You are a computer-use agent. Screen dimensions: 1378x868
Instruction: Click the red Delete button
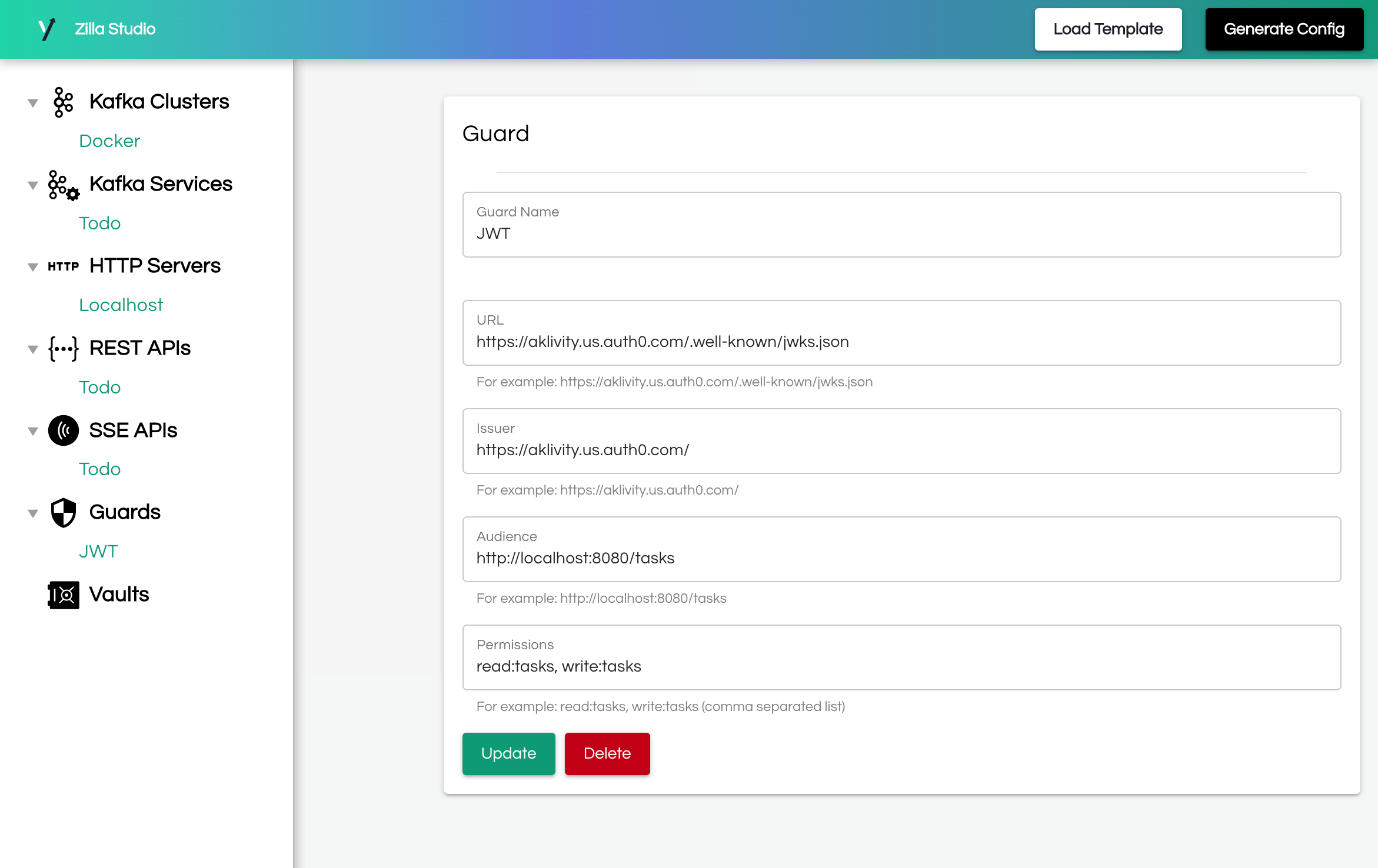(607, 753)
